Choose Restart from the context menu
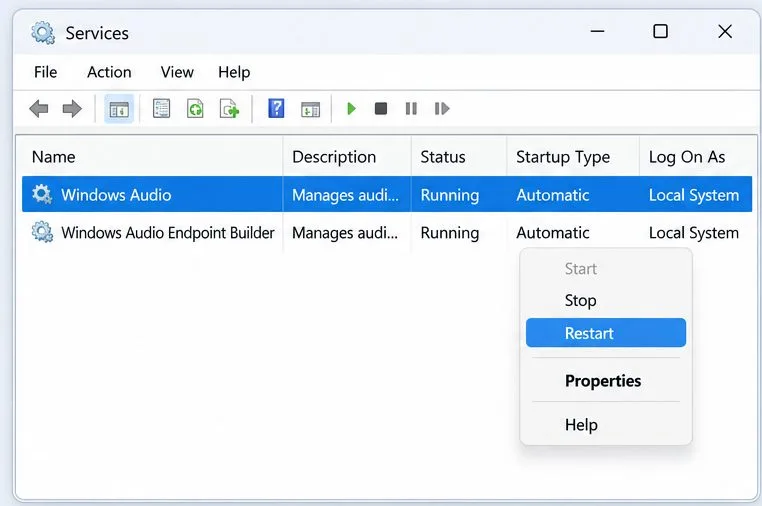Screen dimensions: 762x506 click(x=606, y=333)
